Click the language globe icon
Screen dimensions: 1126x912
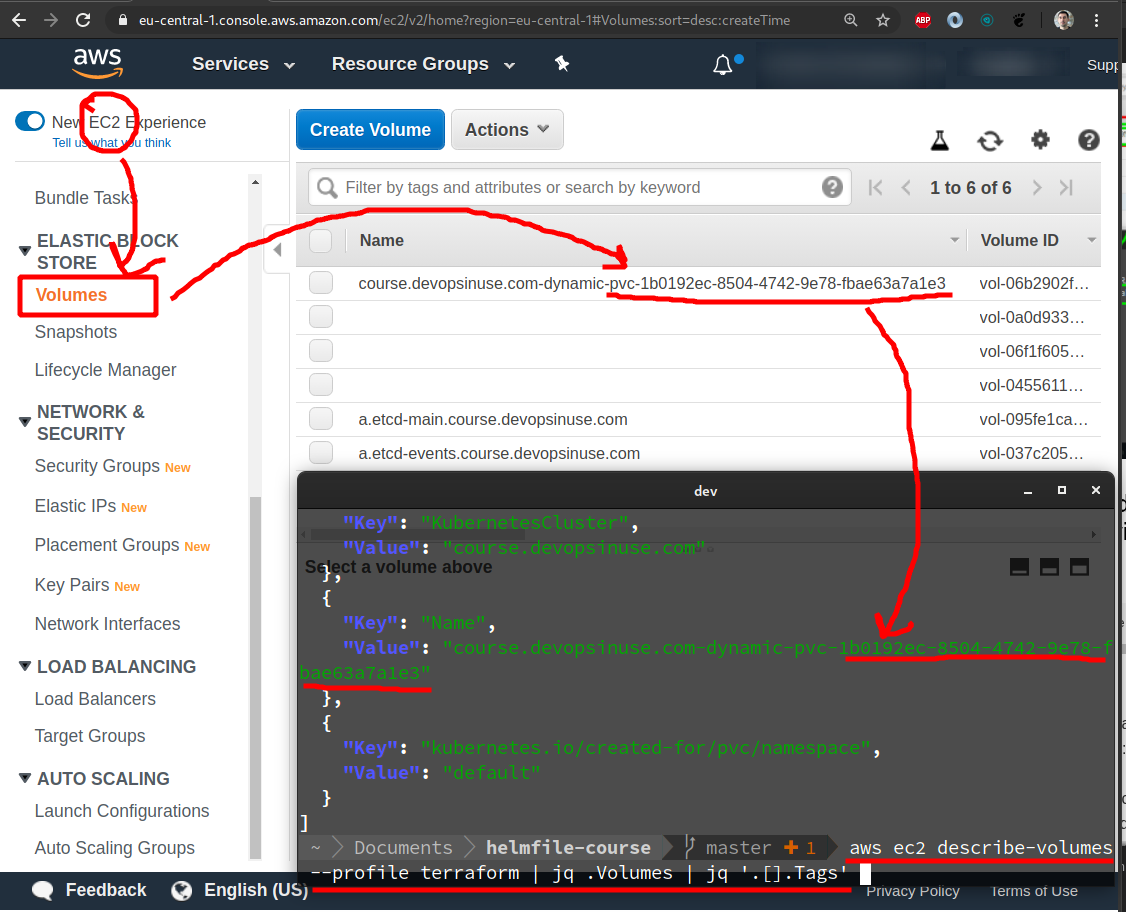[x=182, y=890]
